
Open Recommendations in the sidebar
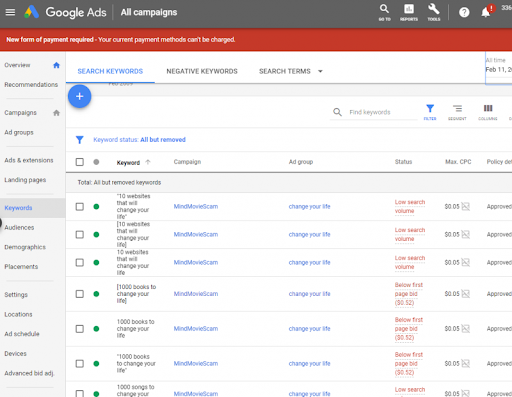[x=31, y=85]
